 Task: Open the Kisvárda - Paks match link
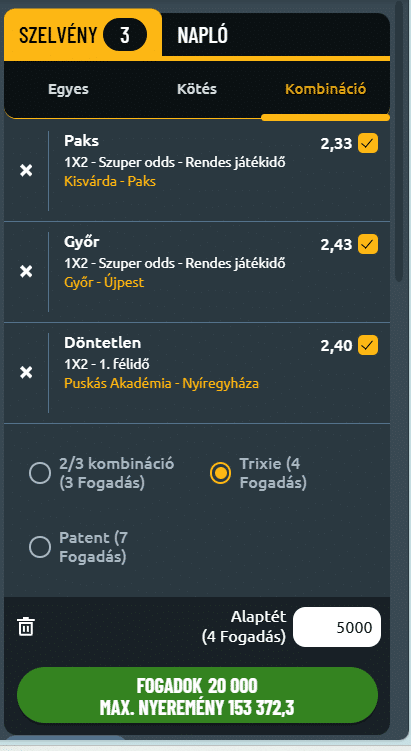click(x=110, y=182)
